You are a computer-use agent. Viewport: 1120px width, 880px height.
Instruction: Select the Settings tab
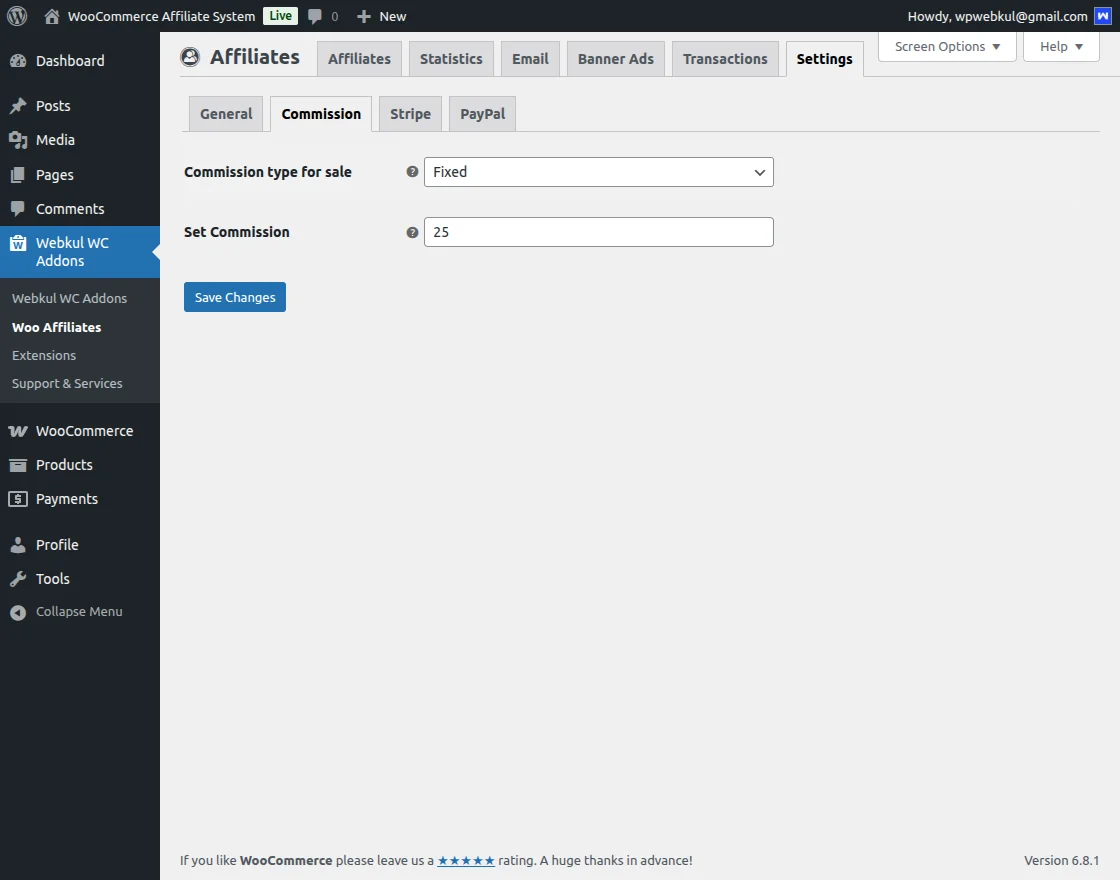(x=824, y=59)
